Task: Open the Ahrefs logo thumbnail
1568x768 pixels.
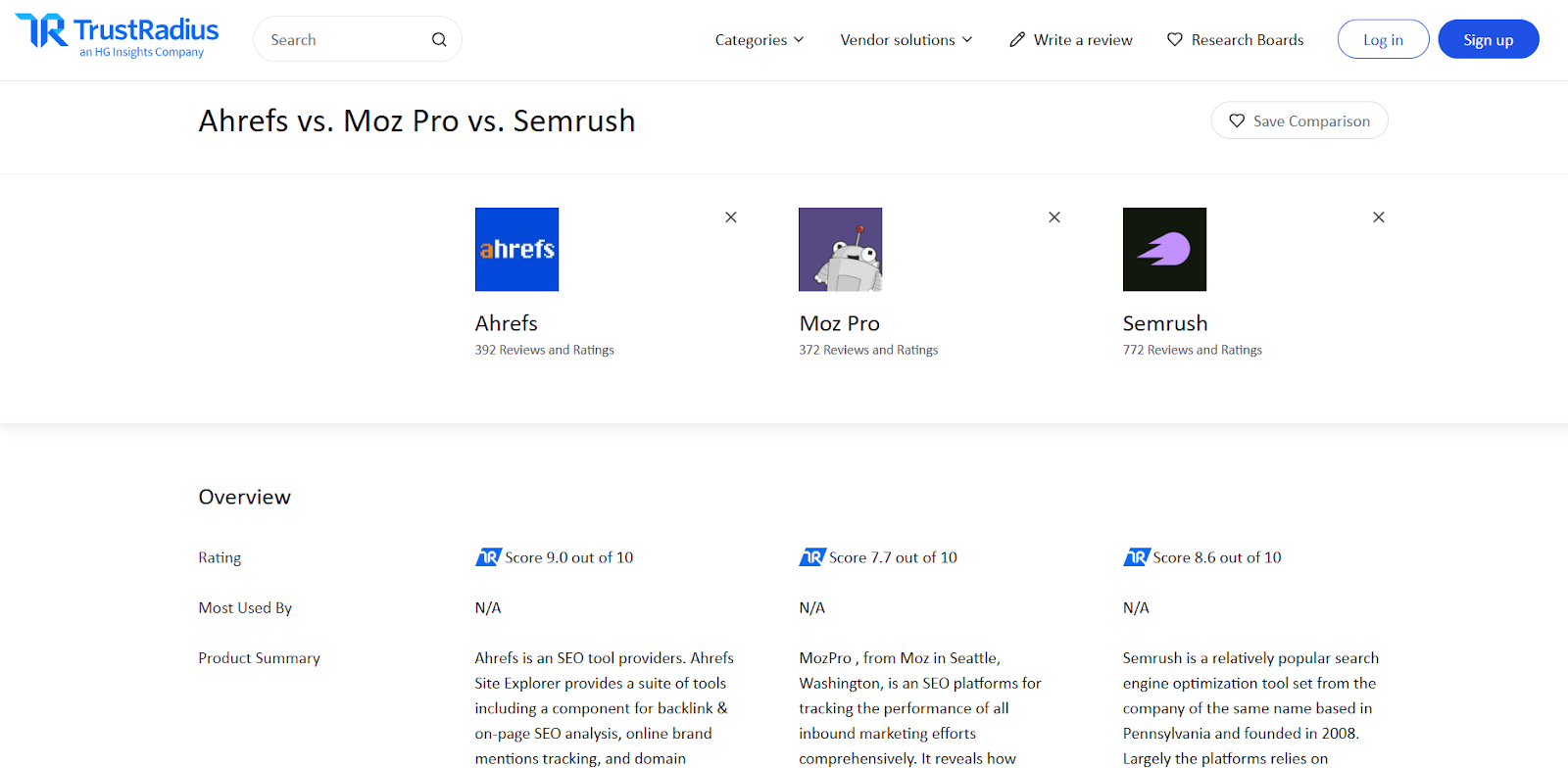Action: click(516, 249)
